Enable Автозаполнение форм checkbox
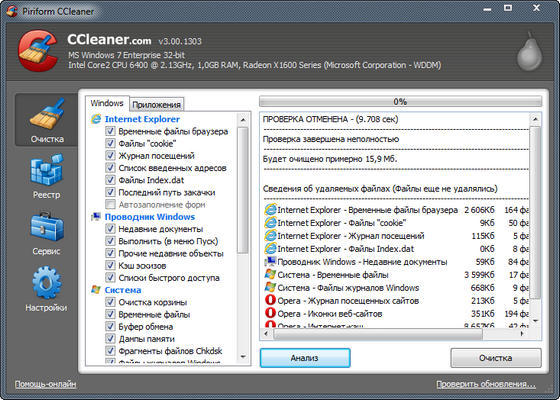 click(110, 205)
